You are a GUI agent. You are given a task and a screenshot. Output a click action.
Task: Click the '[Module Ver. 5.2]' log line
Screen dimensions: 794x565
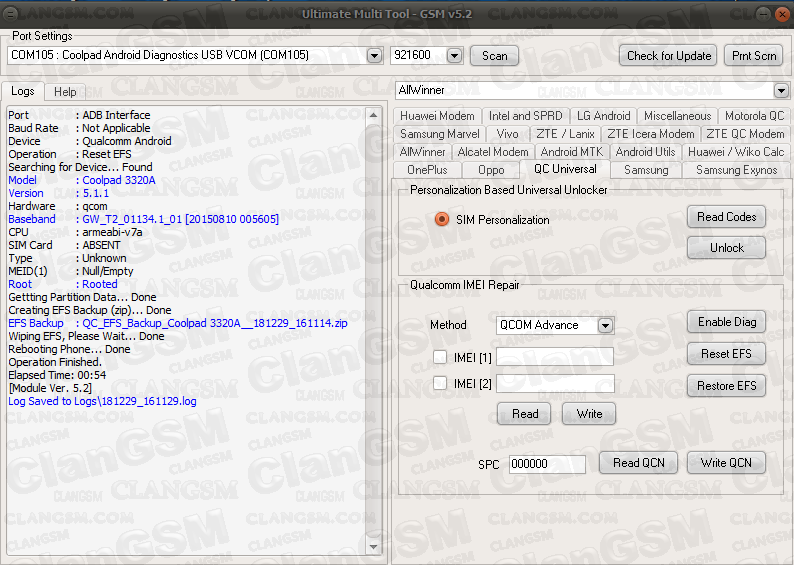[50, 388]
